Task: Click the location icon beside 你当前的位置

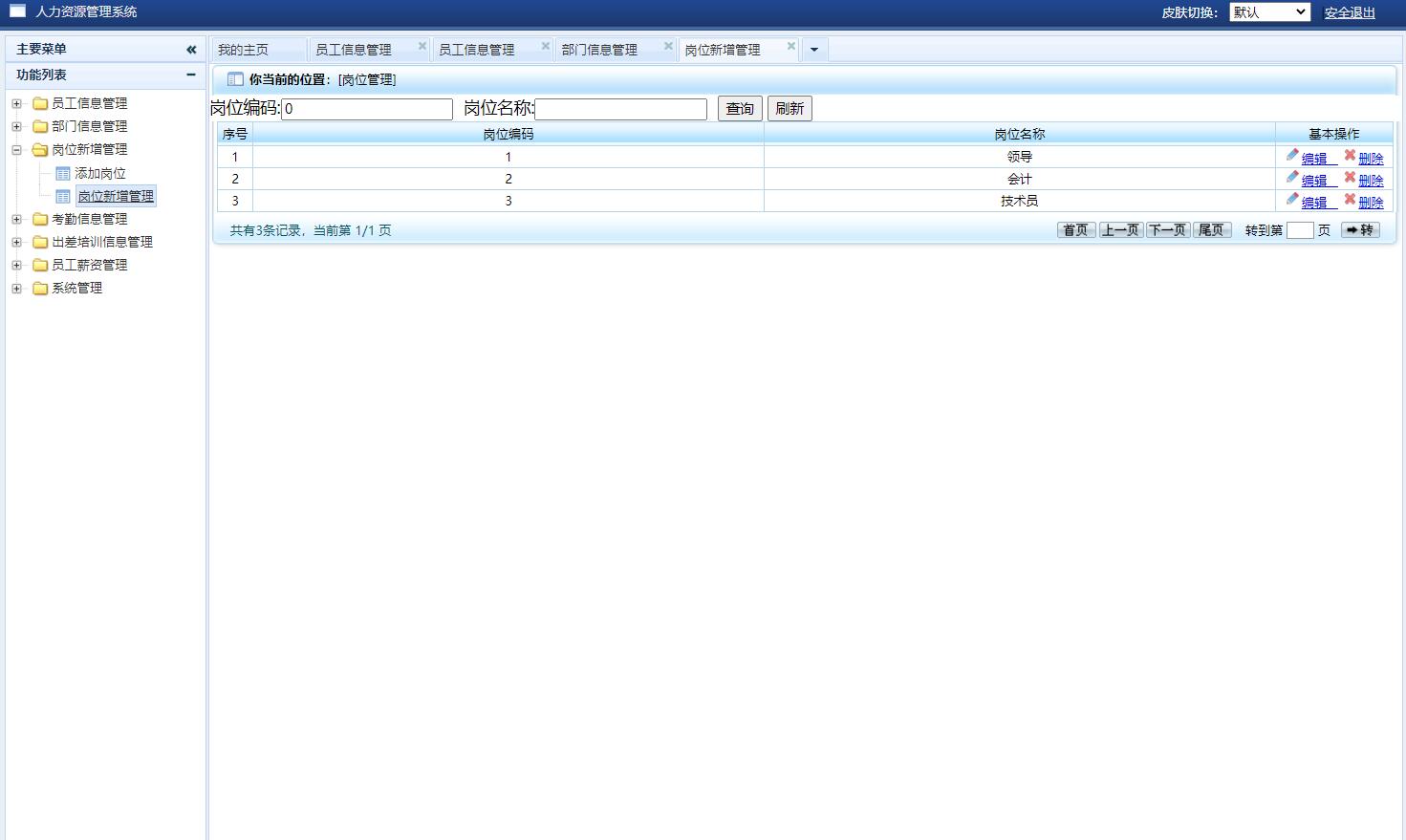Action: [x=235, y=79]
